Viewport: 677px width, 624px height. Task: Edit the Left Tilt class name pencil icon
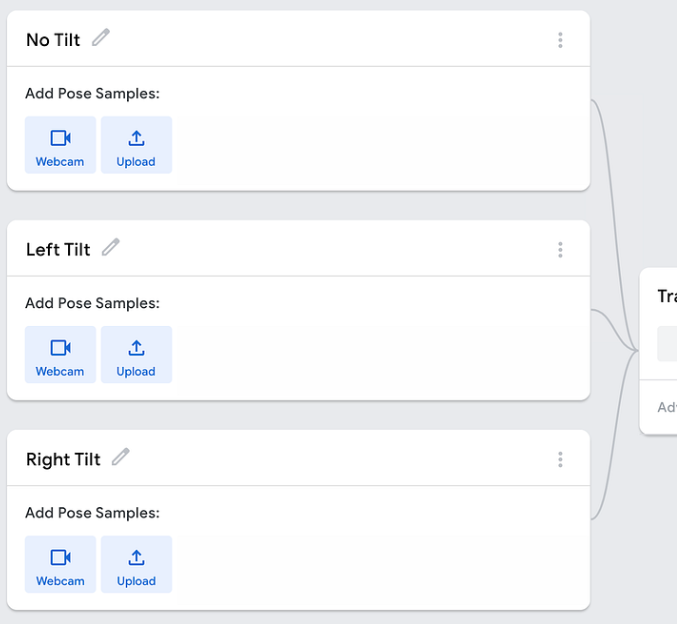111,247
